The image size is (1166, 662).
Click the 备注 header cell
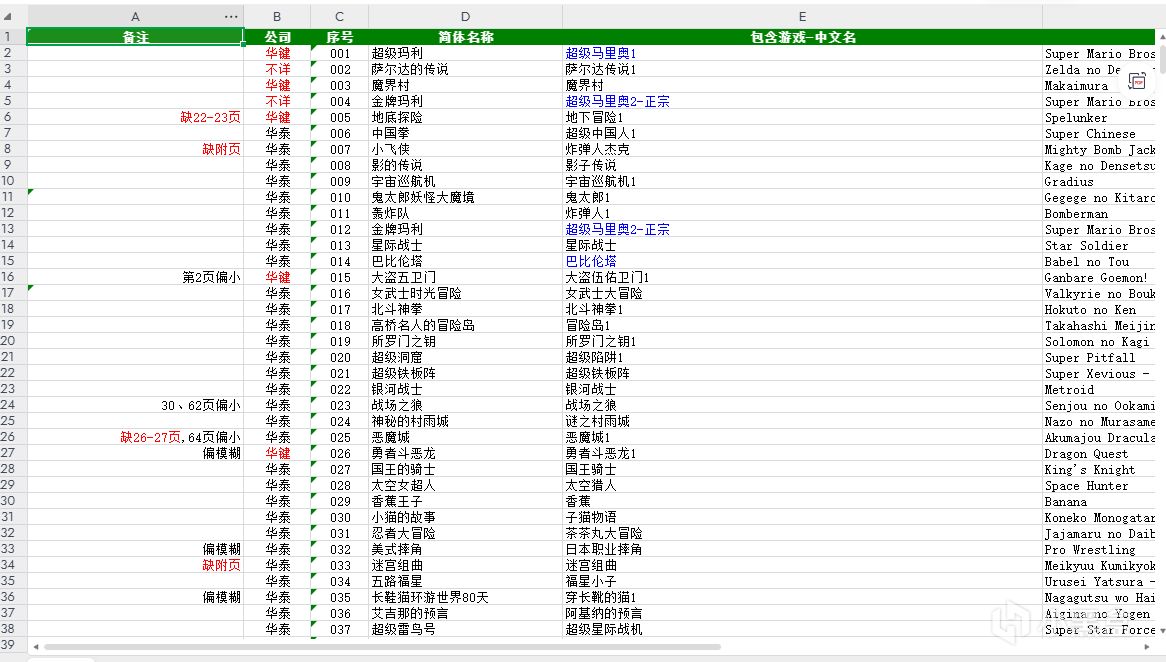pyautogui.click(x=135, y=37)
